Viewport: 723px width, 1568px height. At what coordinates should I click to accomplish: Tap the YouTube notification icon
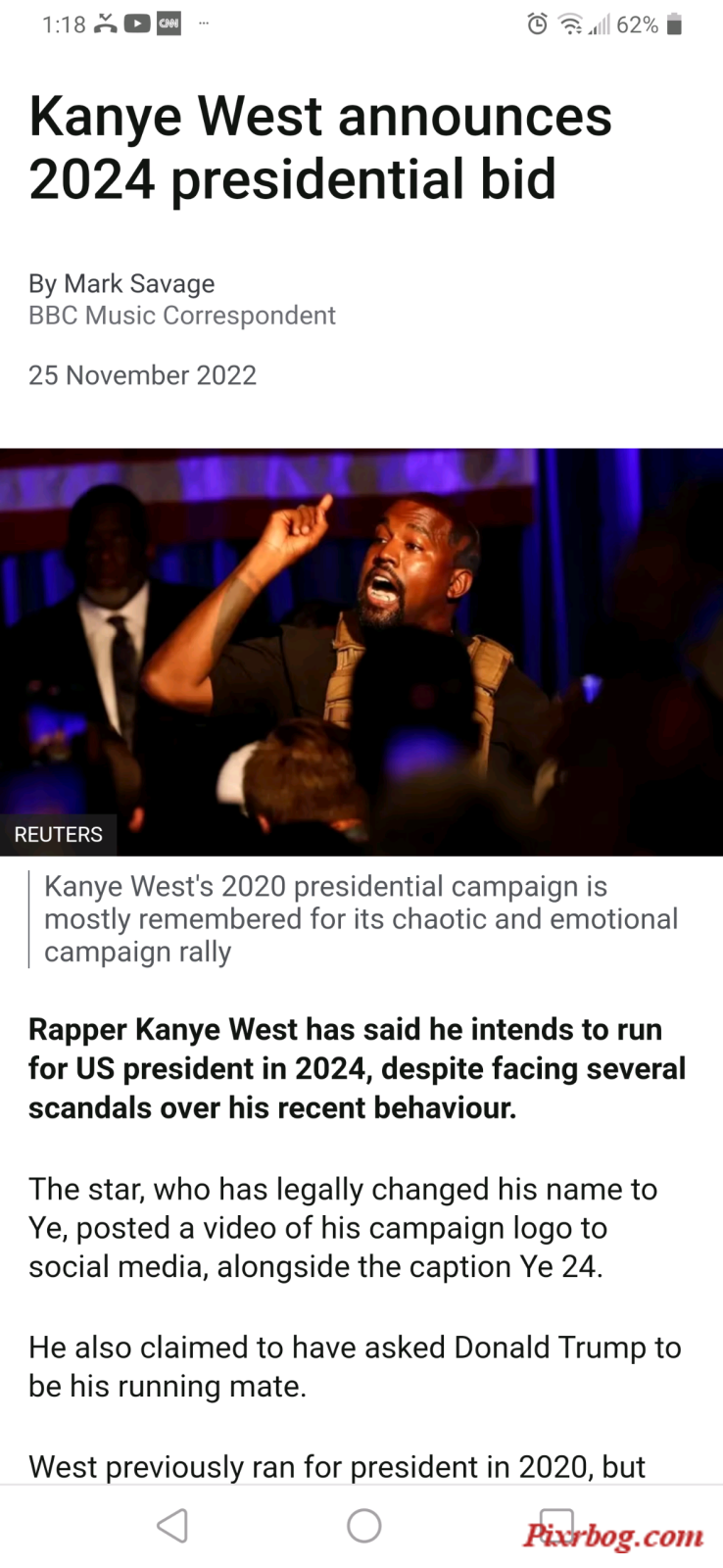click(137, 24)
